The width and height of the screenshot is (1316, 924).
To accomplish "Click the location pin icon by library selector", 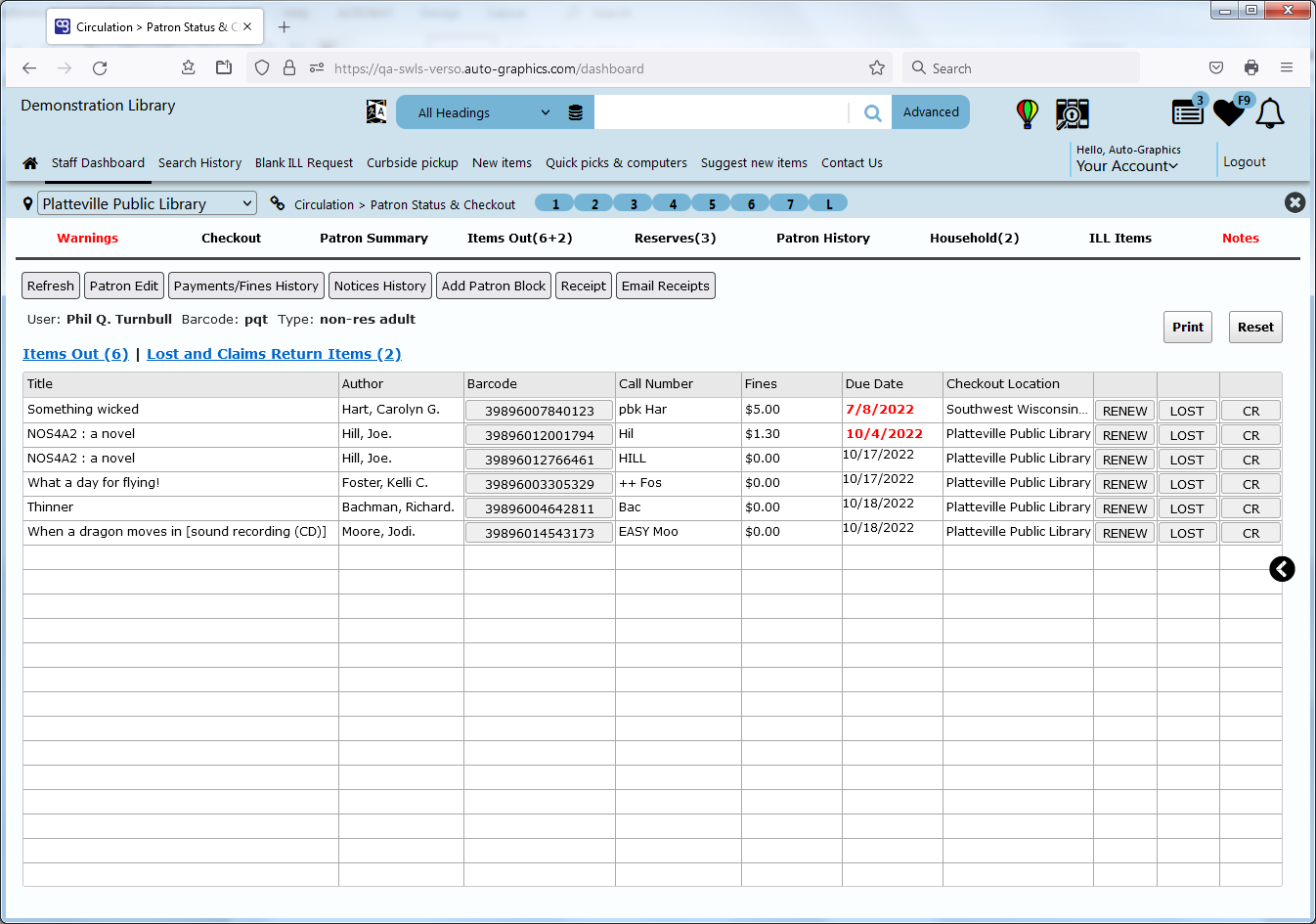I will pos(28,203).
